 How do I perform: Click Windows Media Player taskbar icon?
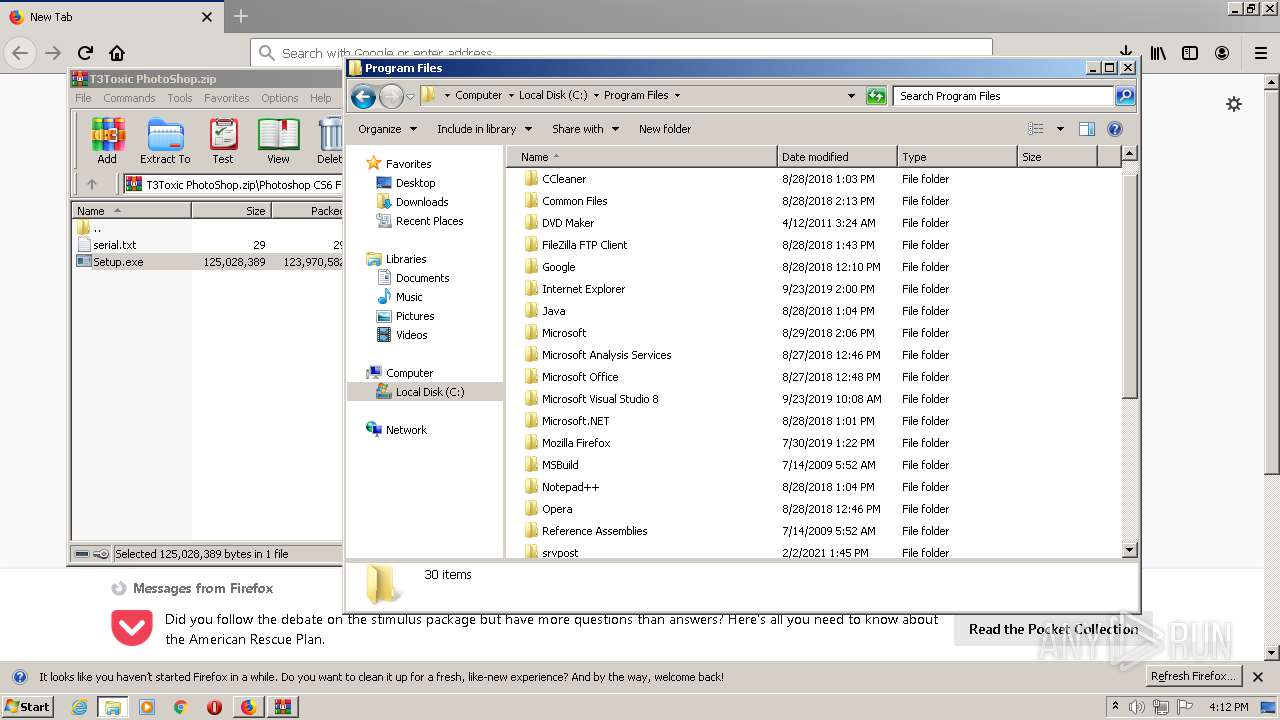[147, 707]
